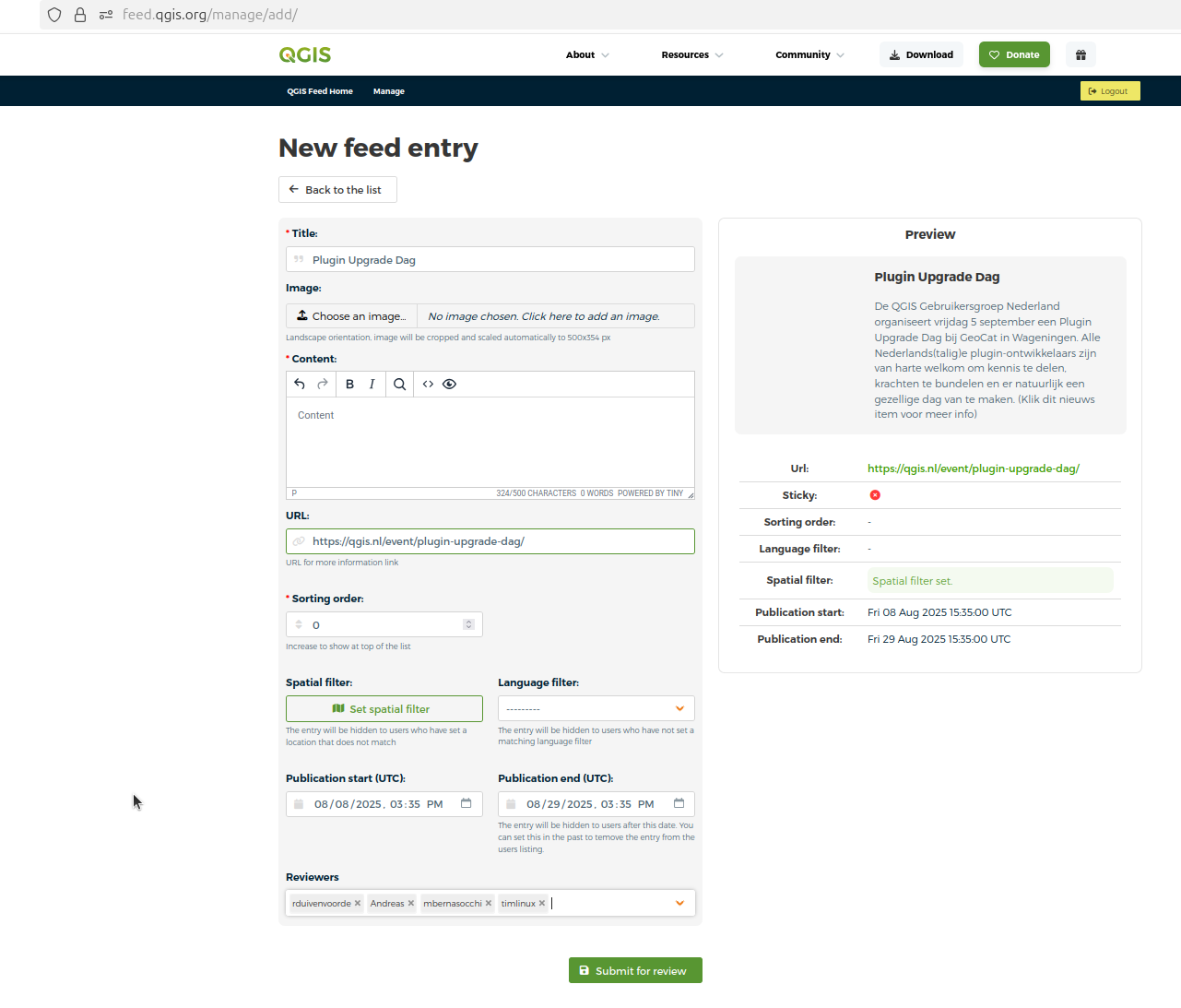Click '324/500 CHARACTERS' counter
This screenshot has width=1181, height=1008.
point(537,493)
